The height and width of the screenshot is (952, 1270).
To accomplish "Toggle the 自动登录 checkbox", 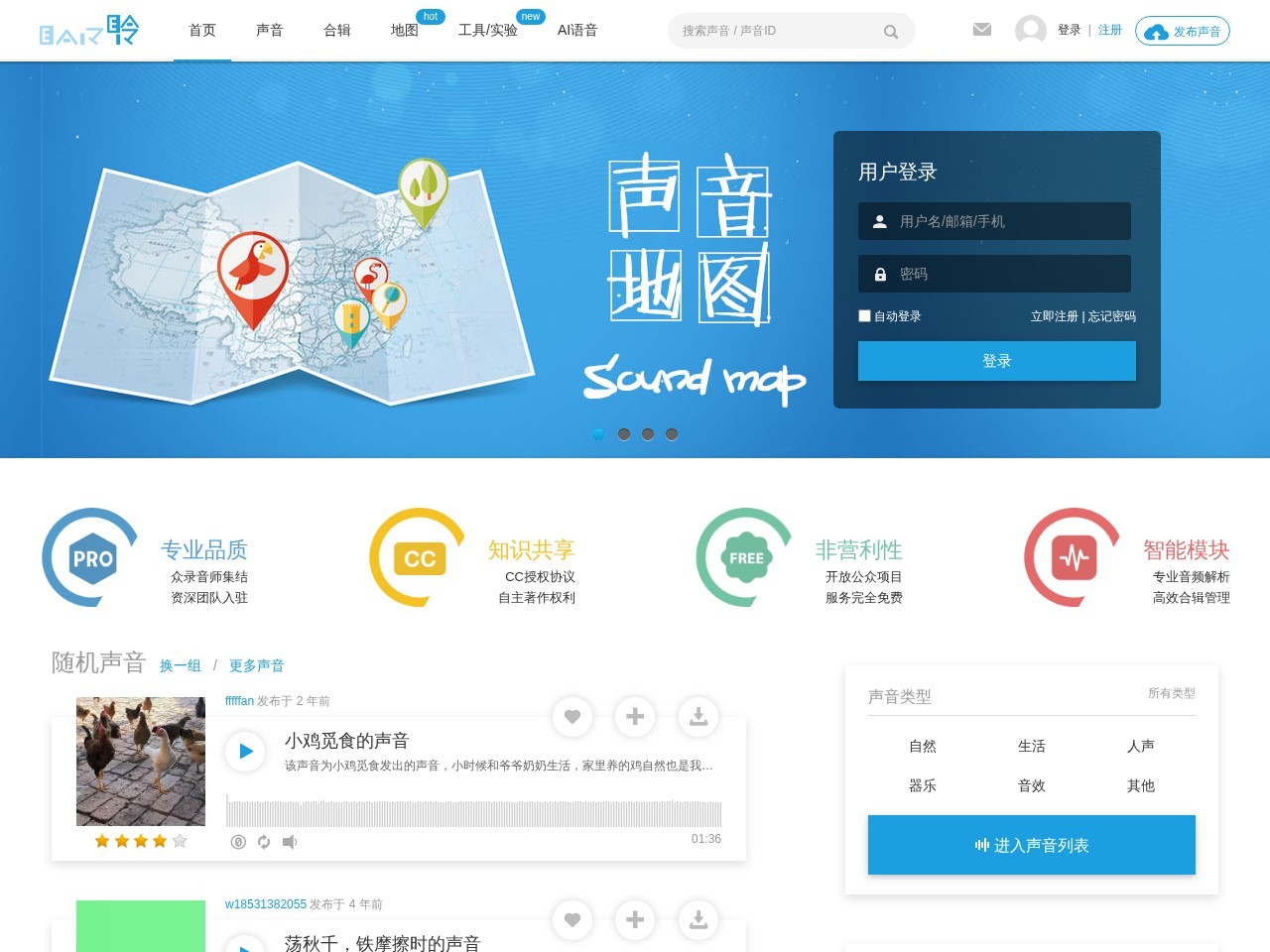I will pyautogui.click(x=864, y=315).
